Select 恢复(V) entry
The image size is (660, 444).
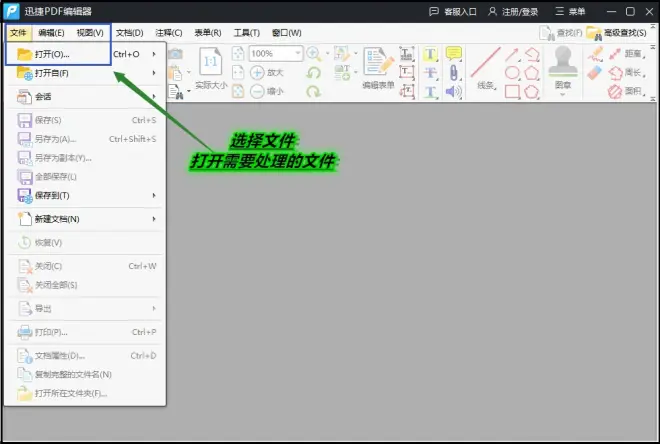point(85,242)
